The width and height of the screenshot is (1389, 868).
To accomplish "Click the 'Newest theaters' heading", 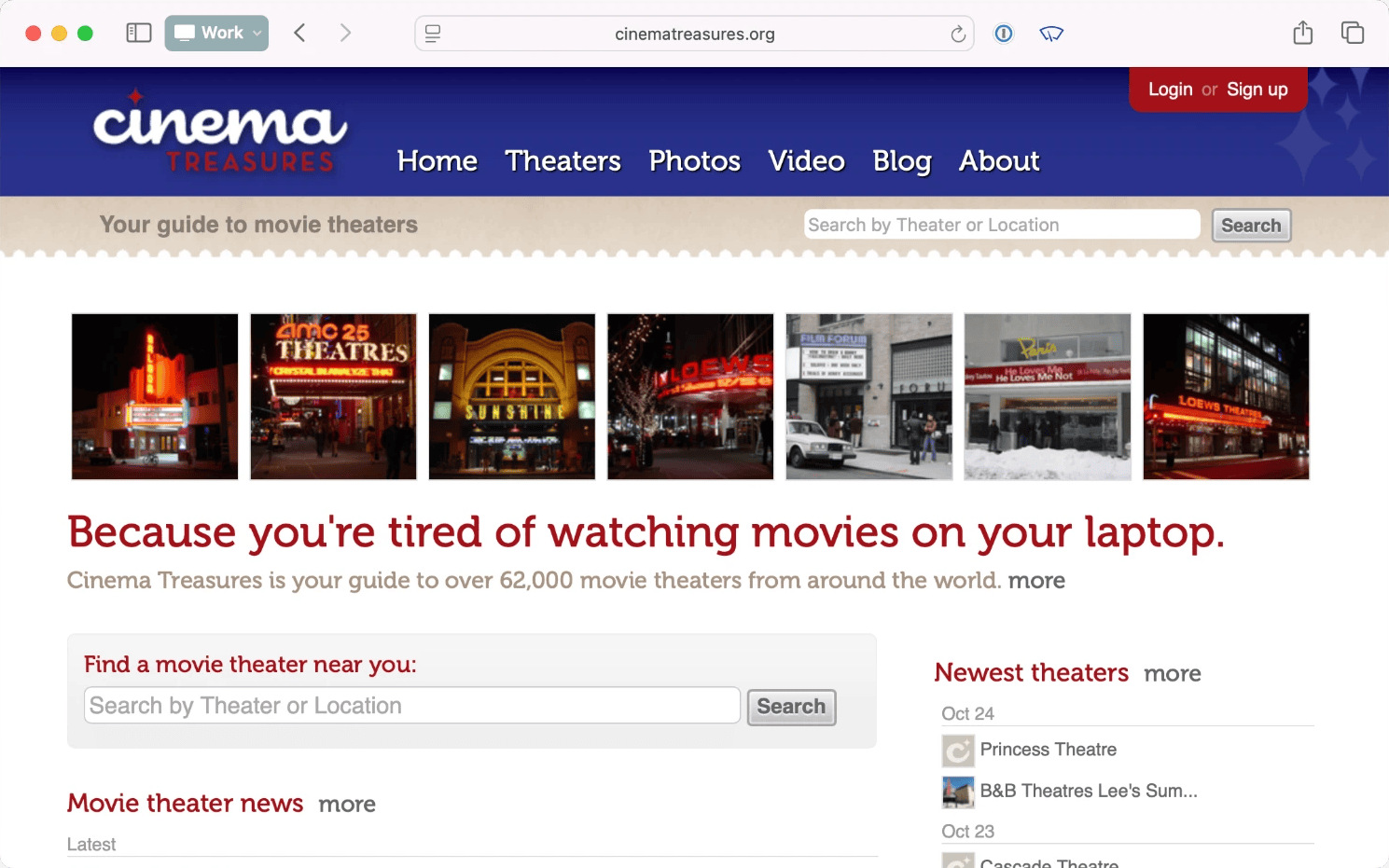I will [x=1032, y=673].
